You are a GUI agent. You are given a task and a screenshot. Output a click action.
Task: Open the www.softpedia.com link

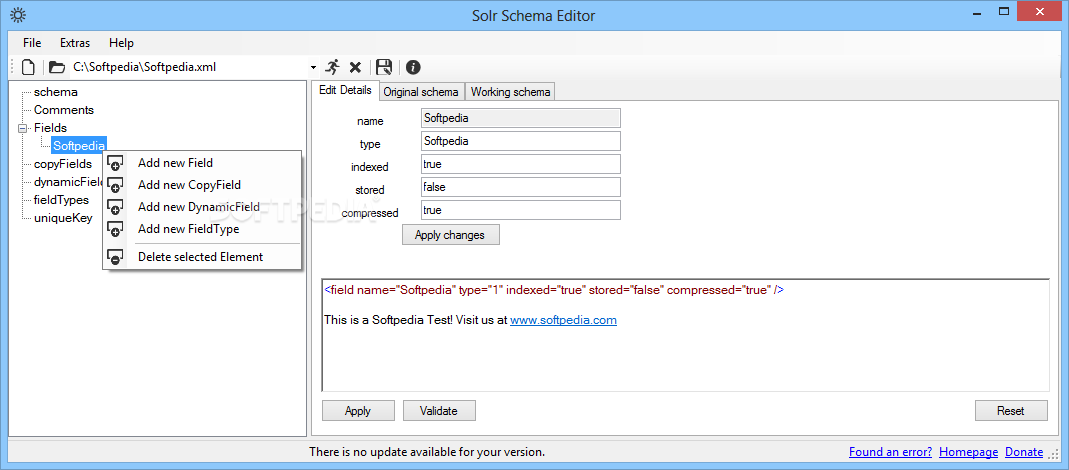[563, 319]
